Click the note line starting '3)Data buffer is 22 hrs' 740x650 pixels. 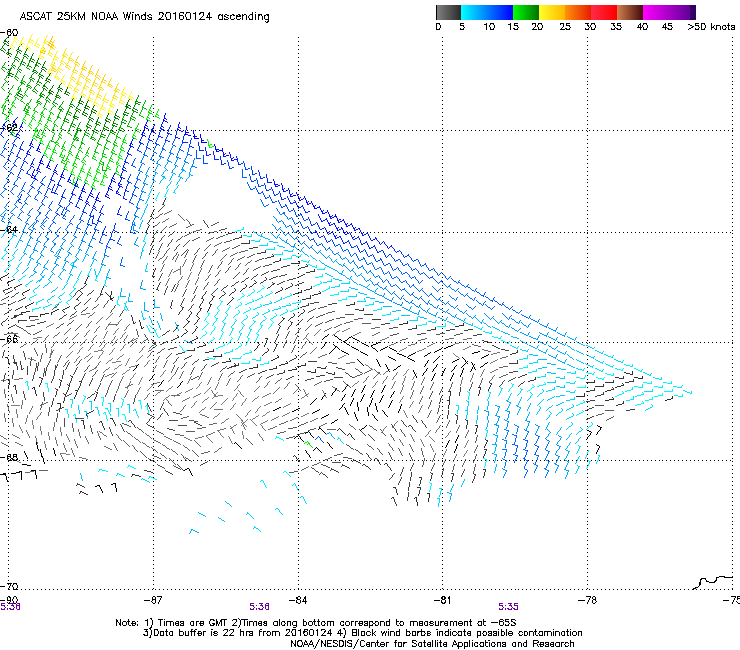[x=362, y=633]
